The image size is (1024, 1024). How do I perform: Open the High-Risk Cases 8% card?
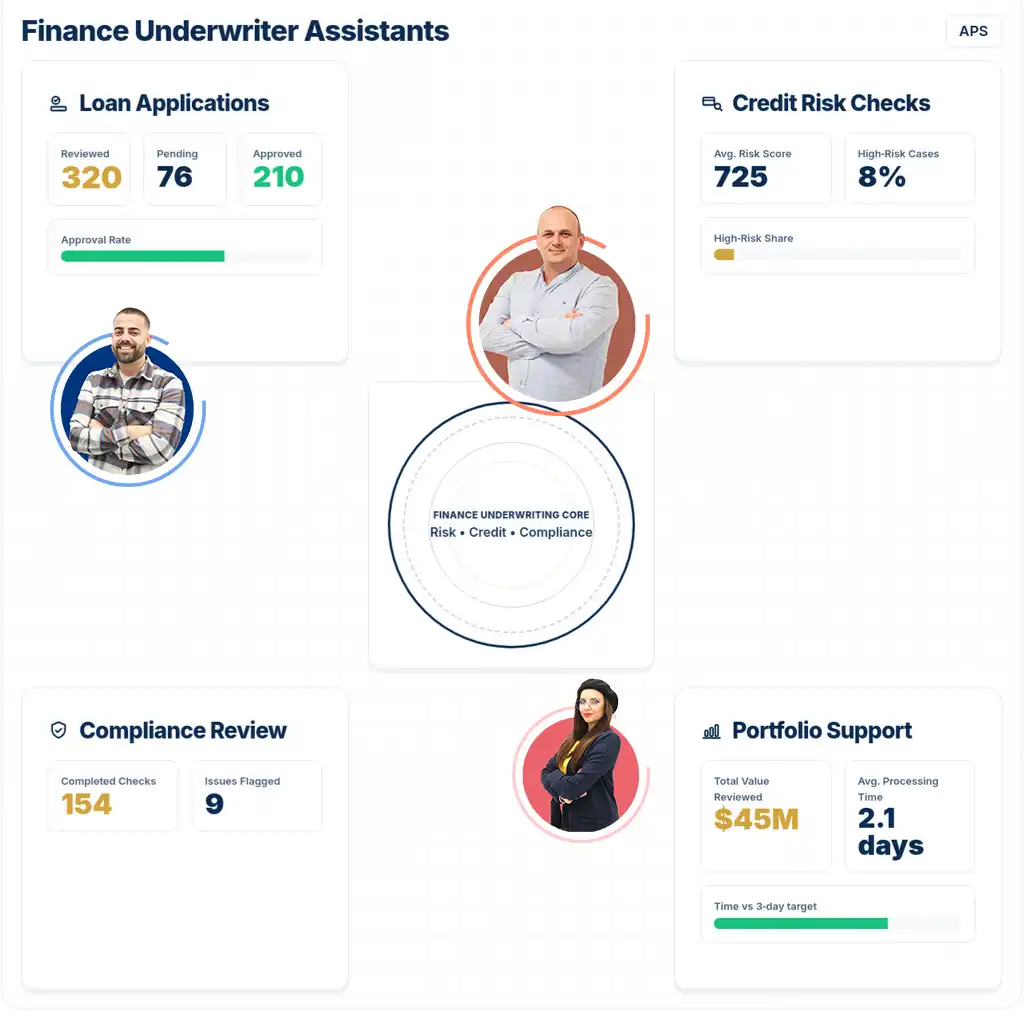point(909,168)
